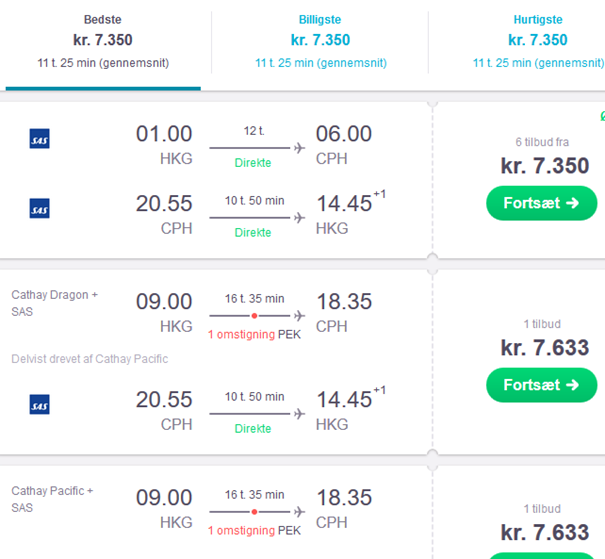This screenshot has width=605, height=559.
Task: Click red stopover dot on Cathay Dragon flight
Action: click(x=254, y=316)
